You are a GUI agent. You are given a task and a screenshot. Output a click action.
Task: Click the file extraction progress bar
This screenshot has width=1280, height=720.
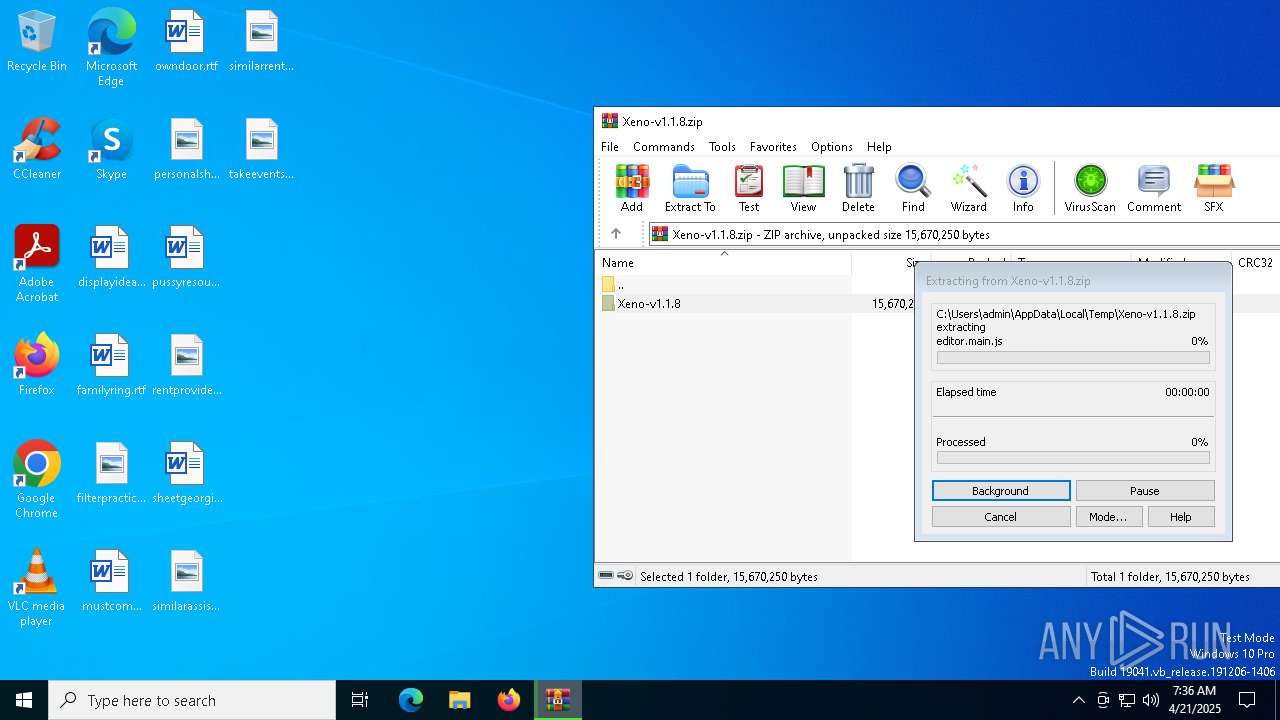click(1073, 358)
